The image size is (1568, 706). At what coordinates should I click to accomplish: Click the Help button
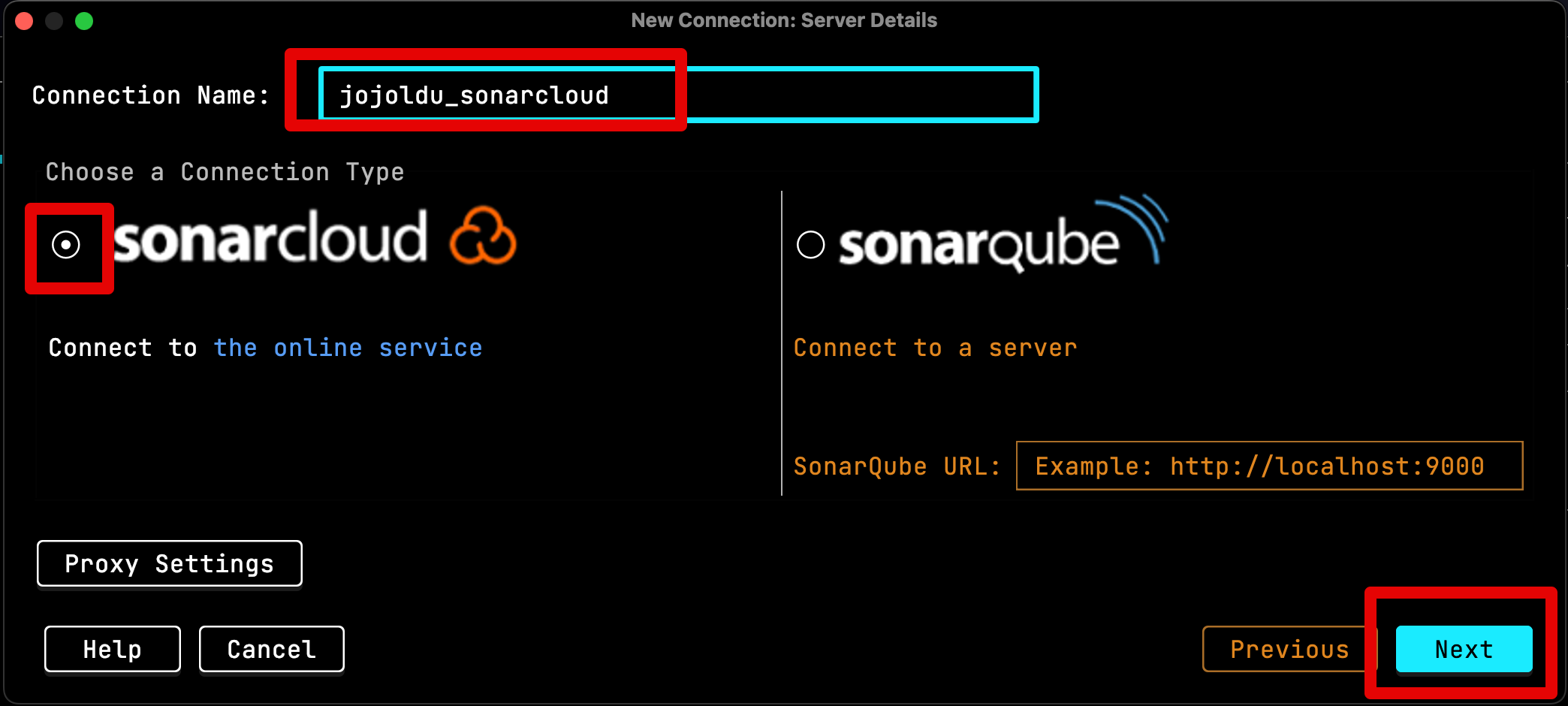112,649
